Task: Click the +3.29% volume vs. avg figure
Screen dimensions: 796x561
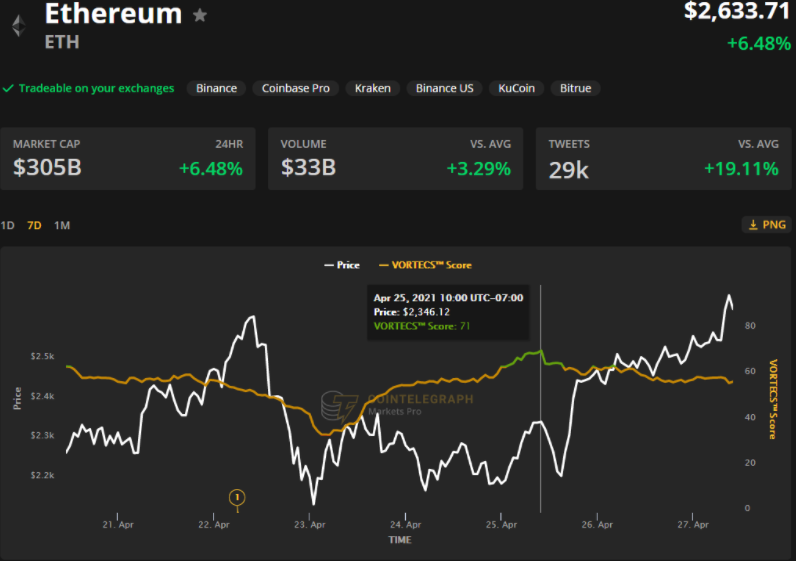Action: (478, 169)
